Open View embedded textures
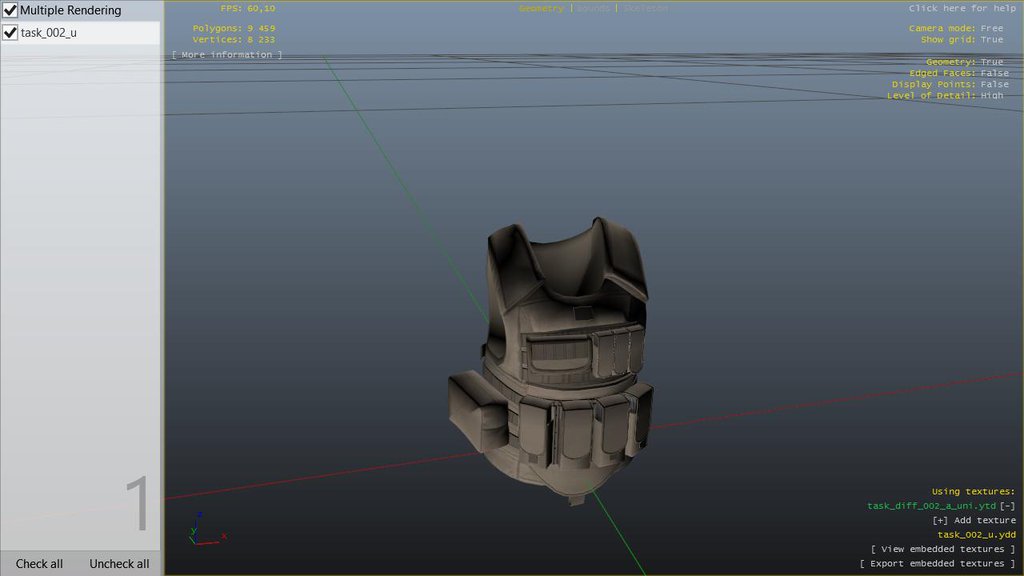The height and width of the screenshot is (576, 1024). point(942,549)
